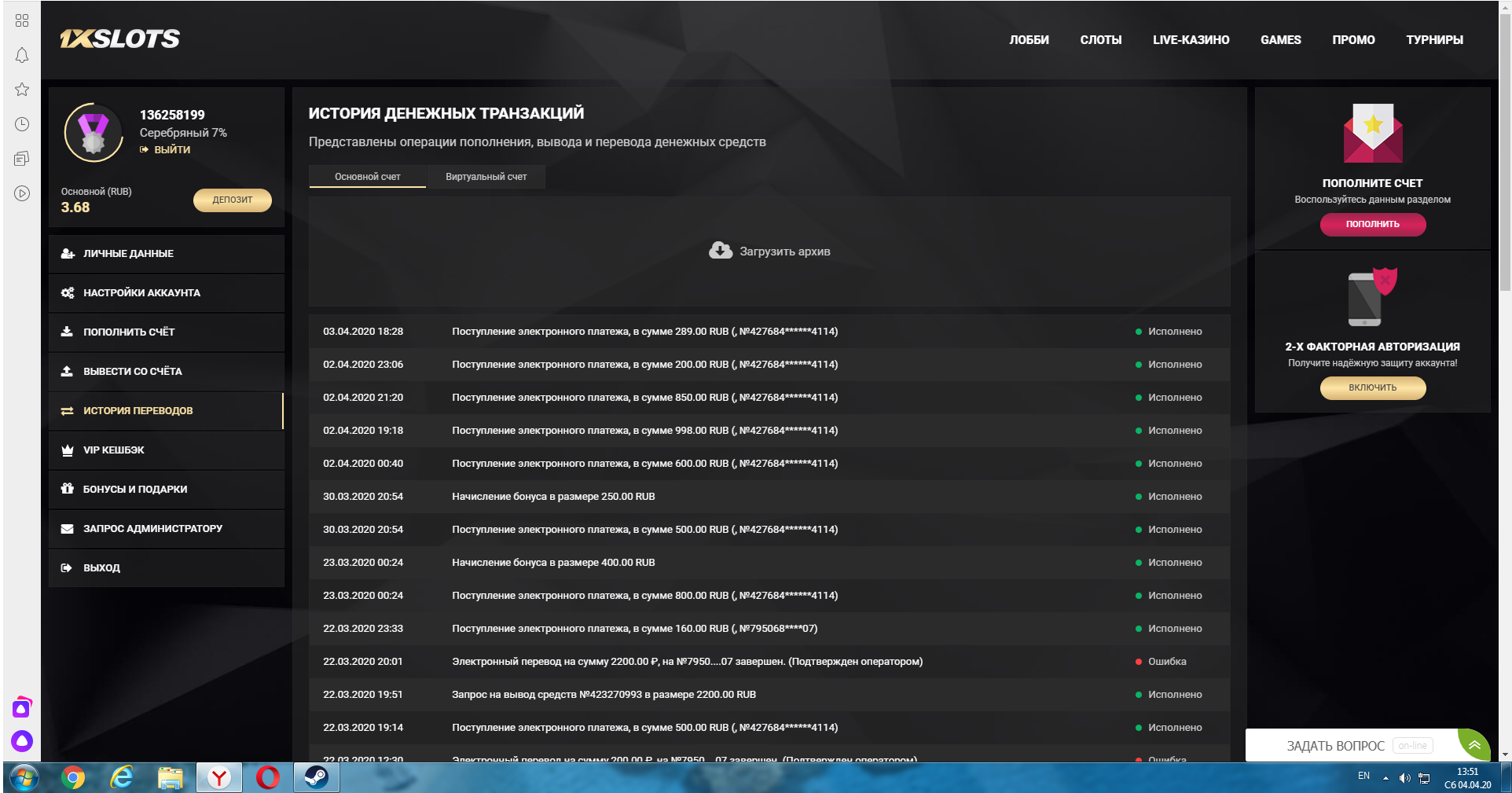The image size is (1512, 793).
Task: Show hidden system tray icons arrow
Action: pos(1385,778)
